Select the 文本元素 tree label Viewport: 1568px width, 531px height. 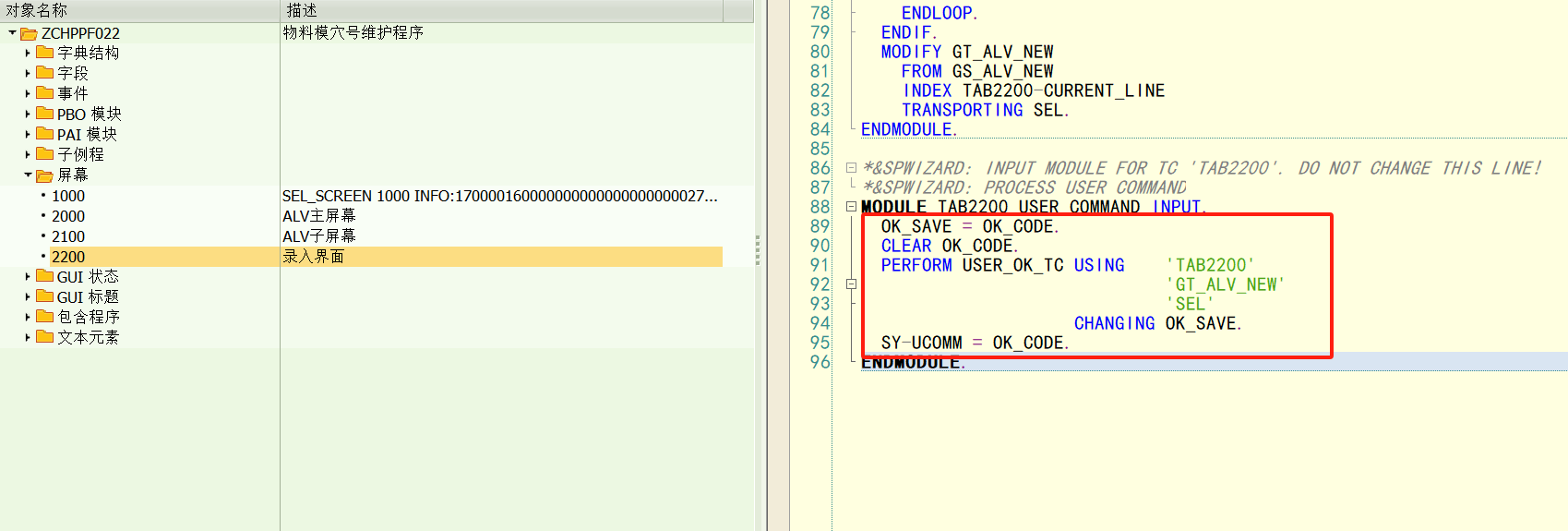89,337
